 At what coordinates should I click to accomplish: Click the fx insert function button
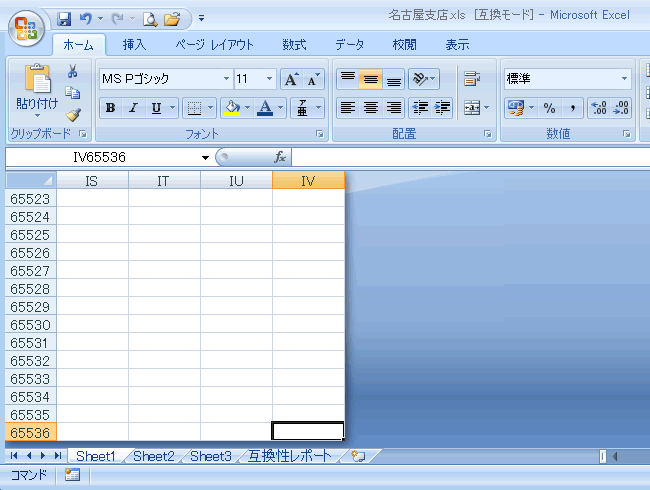(x=280, y=157)
